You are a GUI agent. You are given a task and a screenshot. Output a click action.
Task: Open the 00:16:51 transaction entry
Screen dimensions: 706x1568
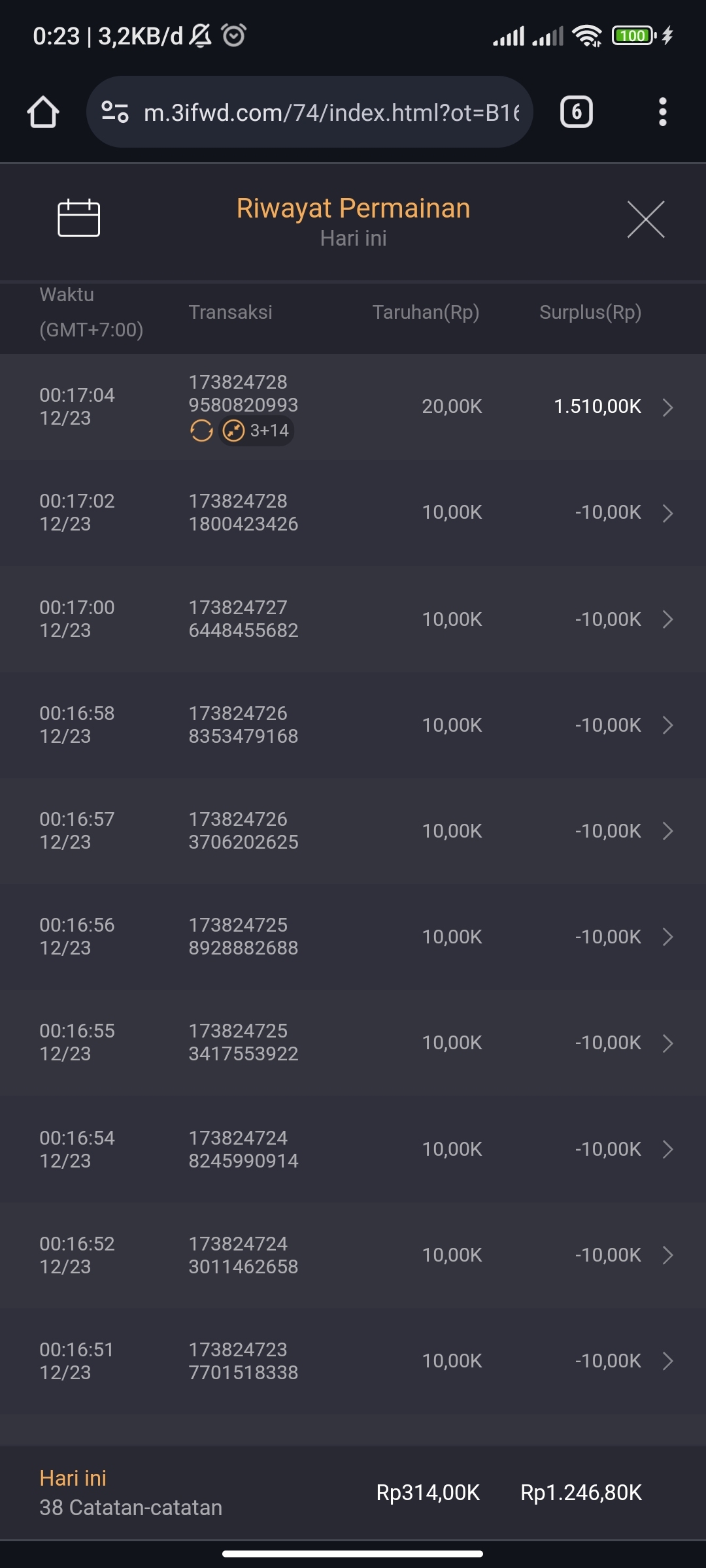353,1361
